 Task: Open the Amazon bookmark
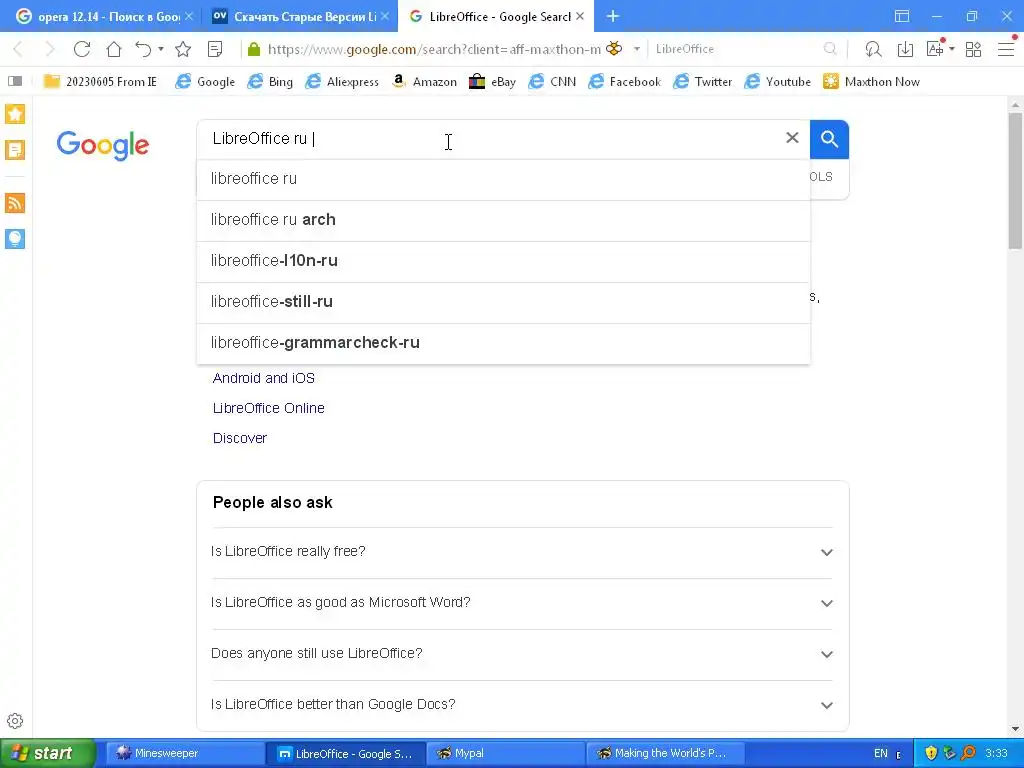(424, 82)
